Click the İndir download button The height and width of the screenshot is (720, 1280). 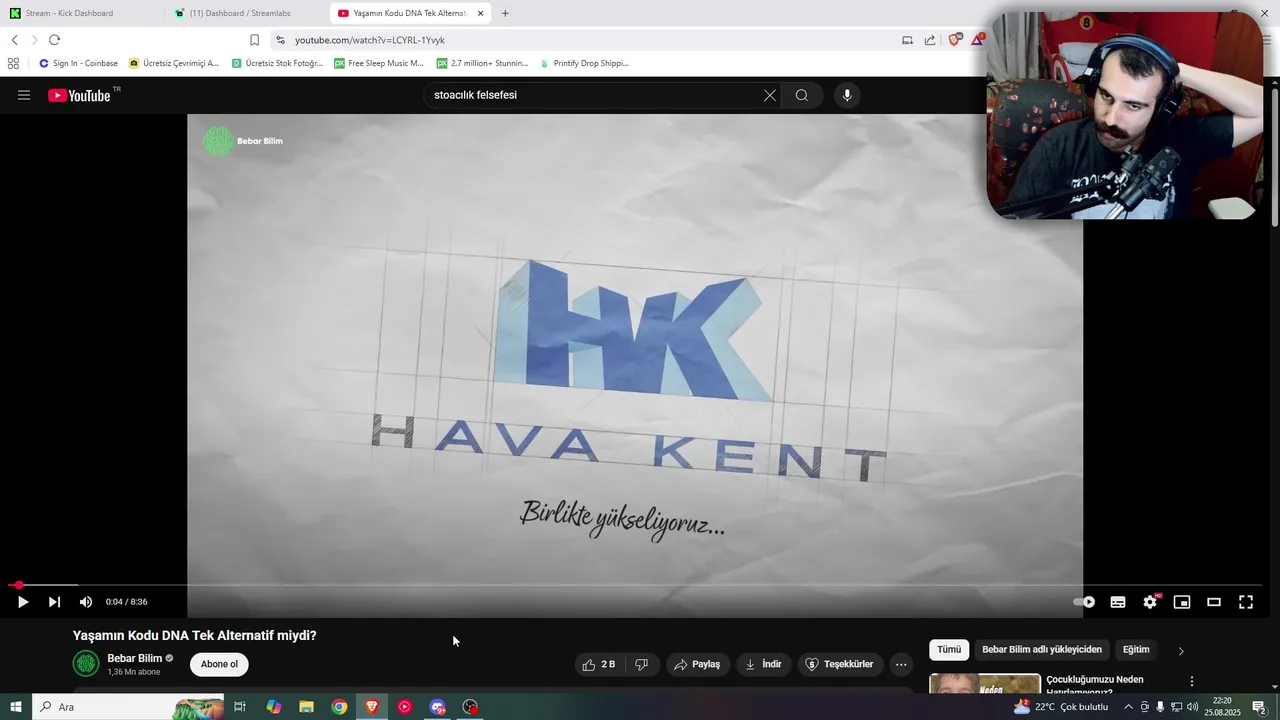(x=764, y=664)
